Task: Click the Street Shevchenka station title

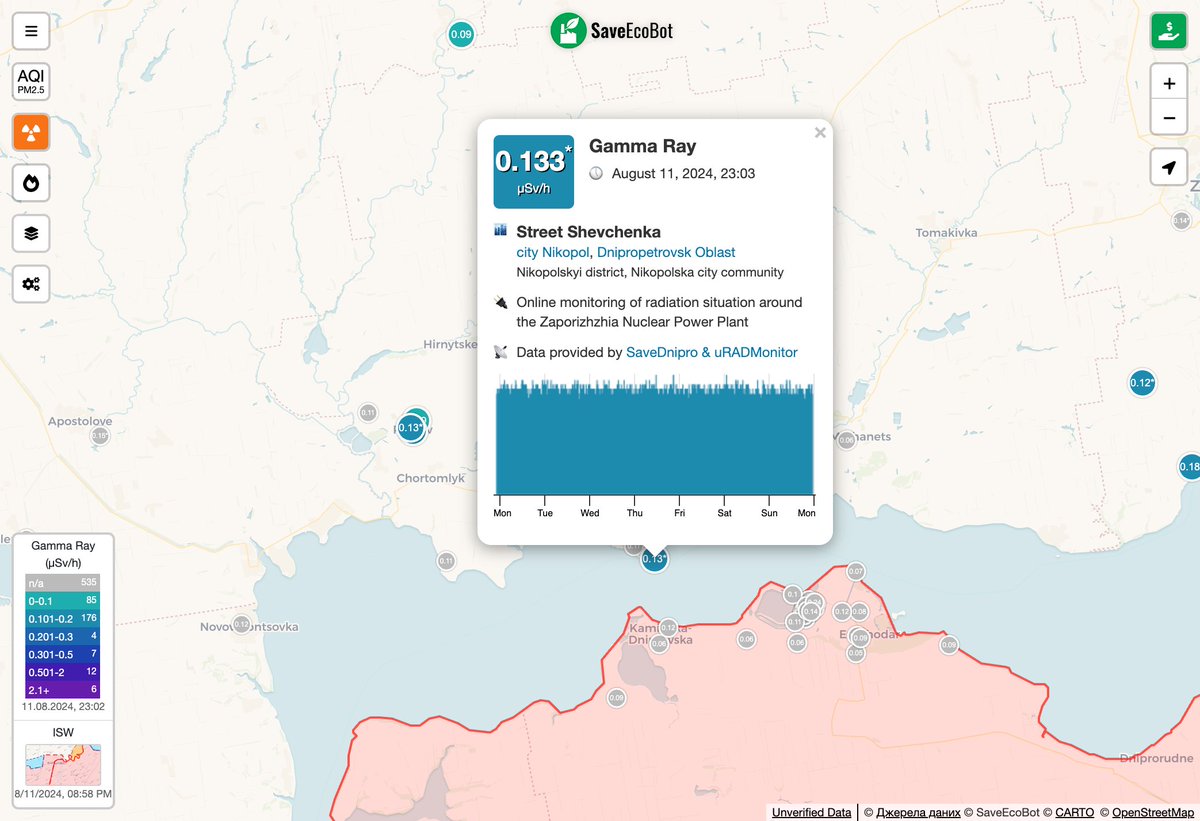Action: click(x=588, y=232)
